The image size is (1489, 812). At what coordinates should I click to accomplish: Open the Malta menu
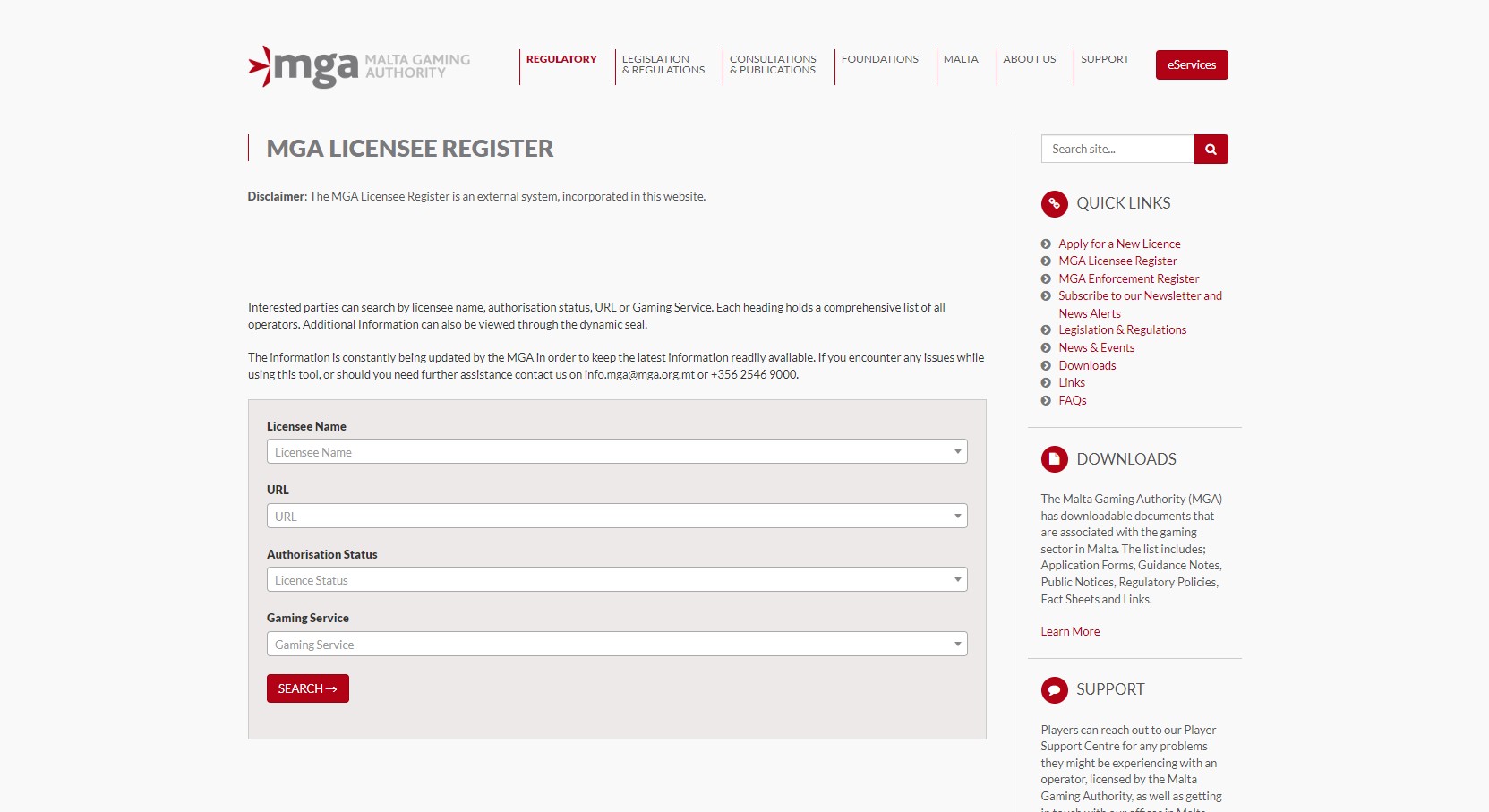(961, 59)
